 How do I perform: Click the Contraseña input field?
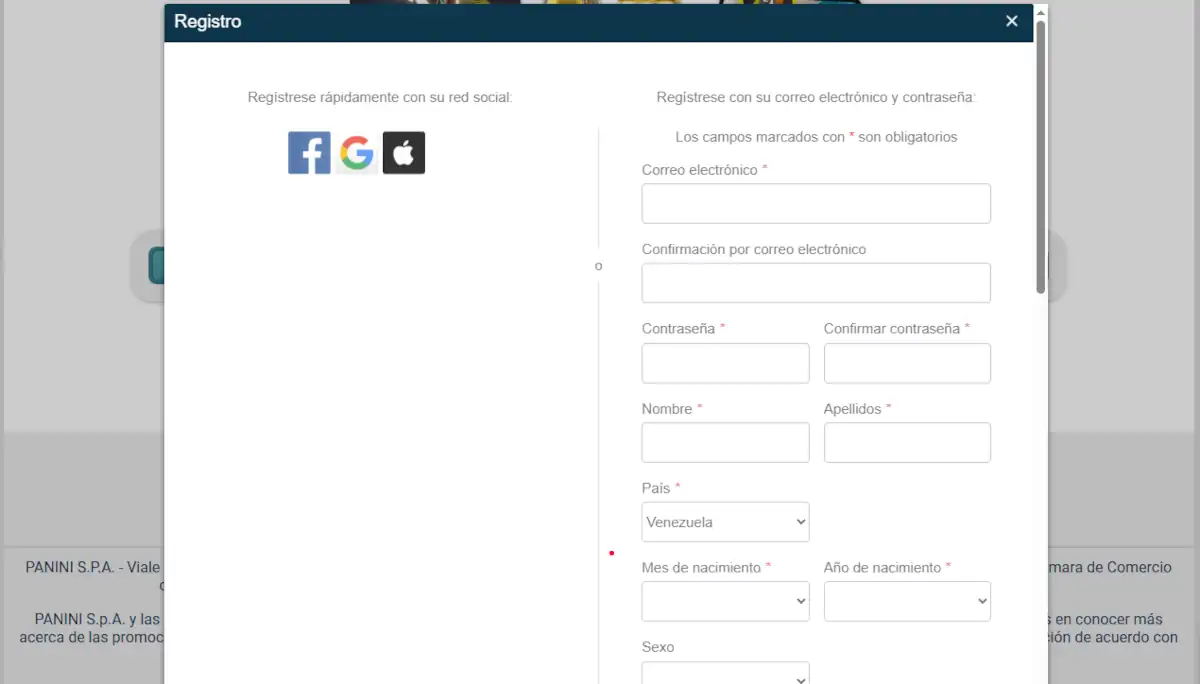point(725,363)
